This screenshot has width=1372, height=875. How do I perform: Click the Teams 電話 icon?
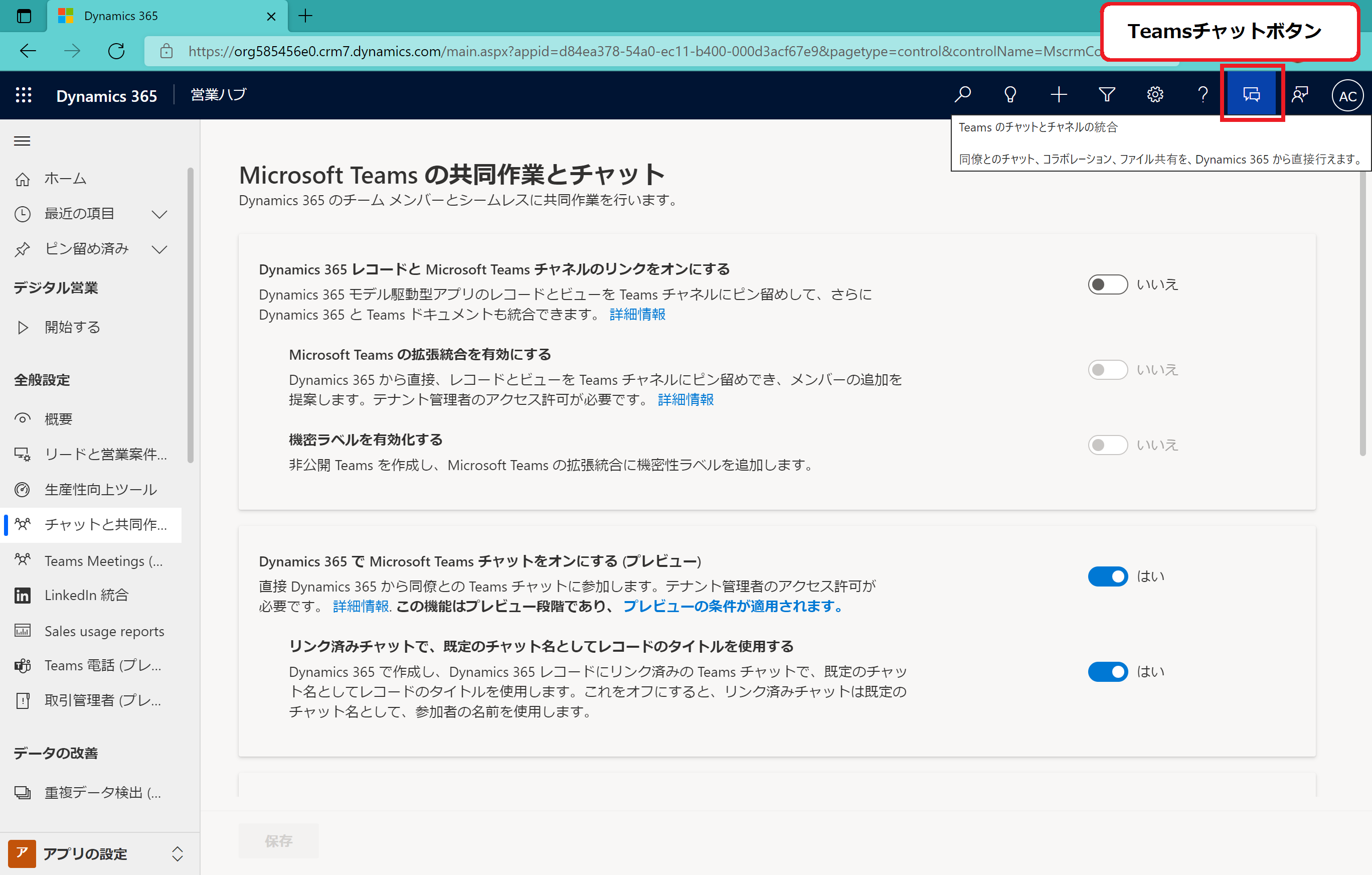click(x=22, y=666)
